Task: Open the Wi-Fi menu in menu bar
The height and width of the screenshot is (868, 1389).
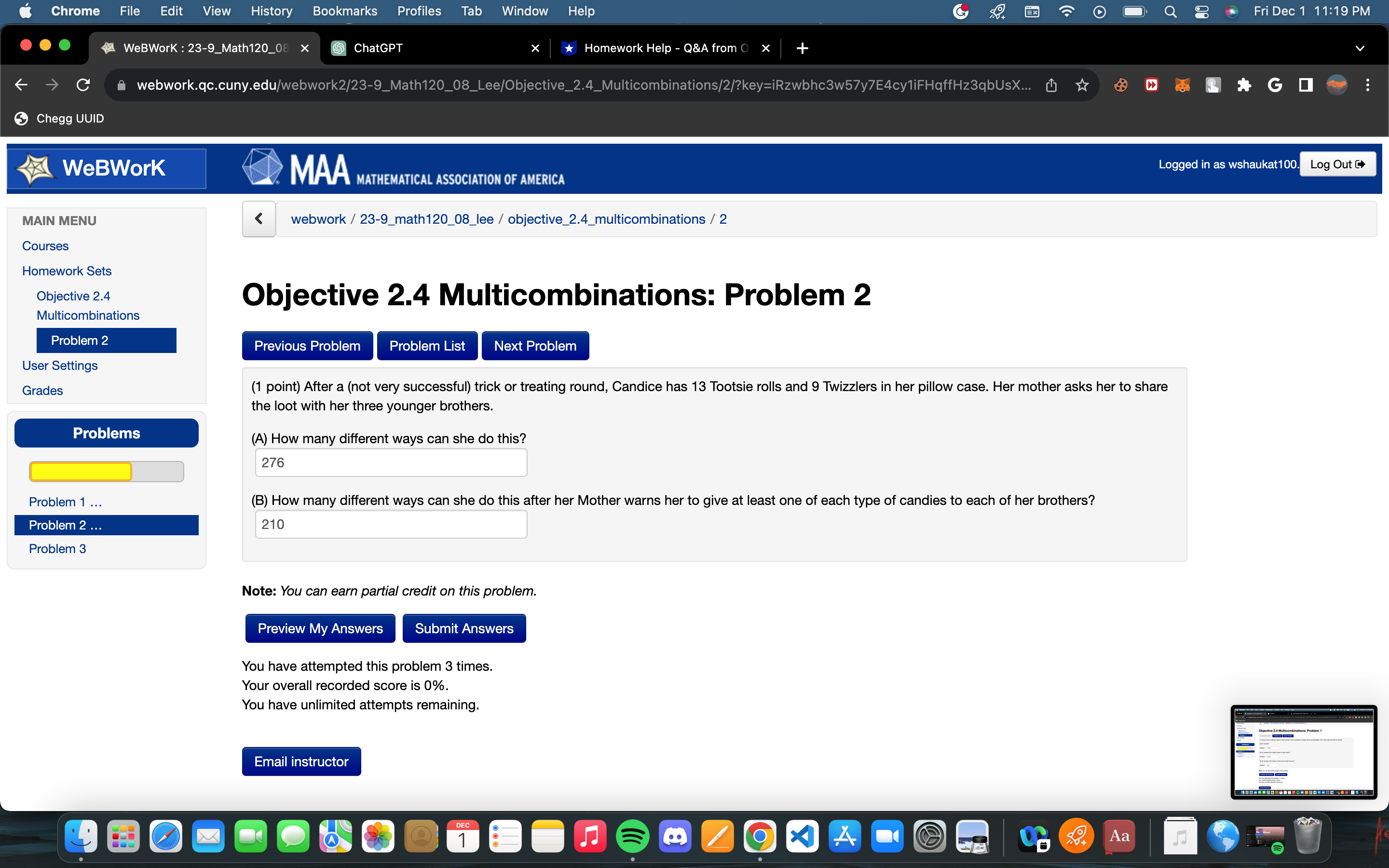Action: pyautogui.click(x=1066, y=11)
